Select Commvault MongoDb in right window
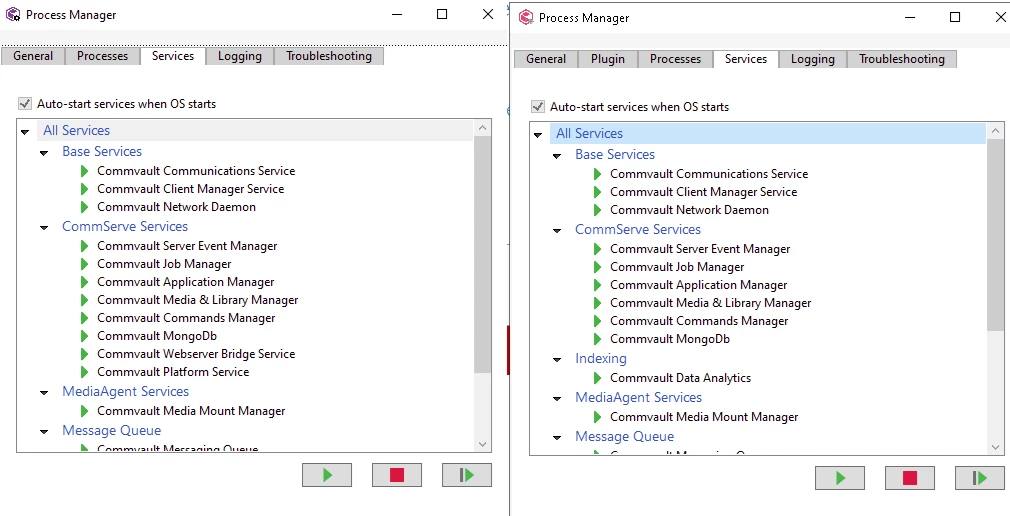The height and width of the screenshot is (516, 1010). 670,339
